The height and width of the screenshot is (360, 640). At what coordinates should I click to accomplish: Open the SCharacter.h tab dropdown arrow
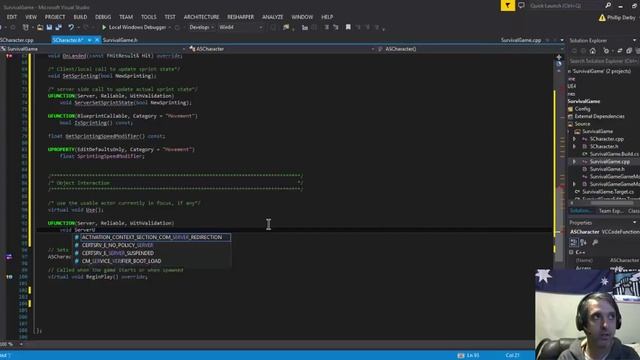89,40
